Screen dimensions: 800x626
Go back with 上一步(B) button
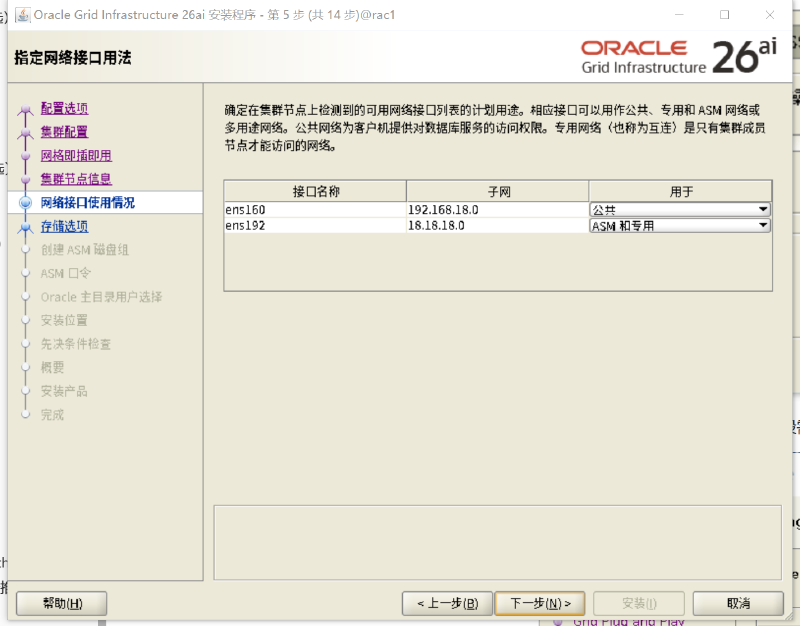point(447,604)
